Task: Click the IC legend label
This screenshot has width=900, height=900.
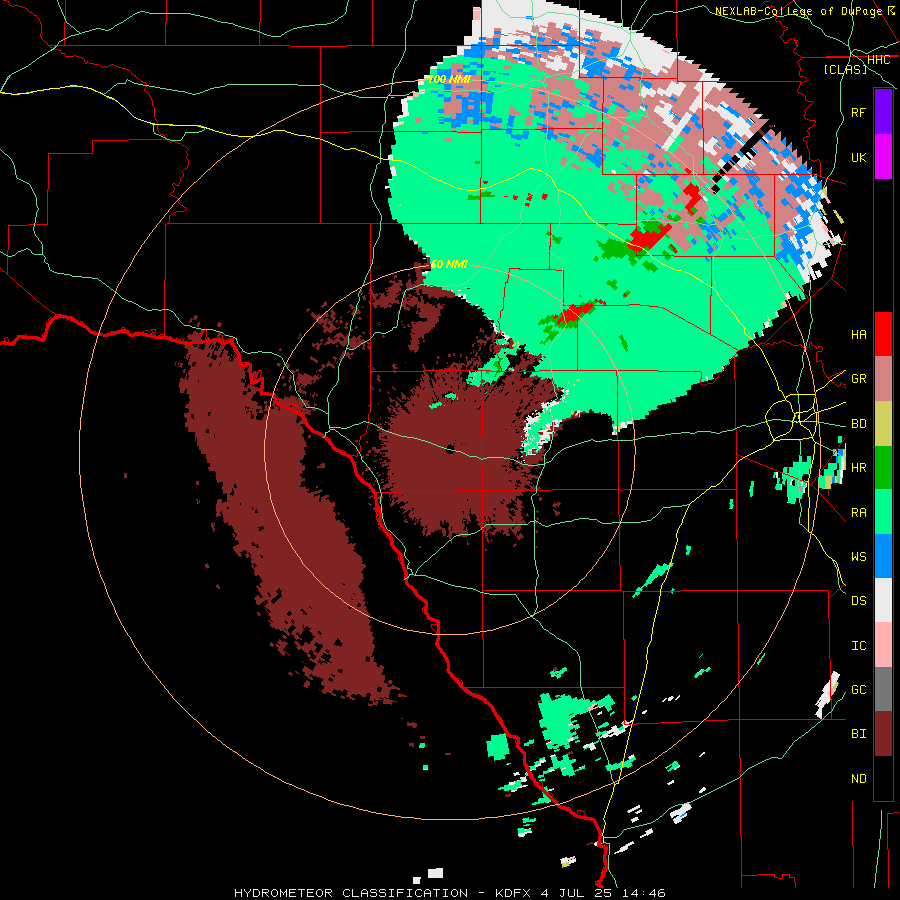Action: pyautogui.click(x=859, y=646)
